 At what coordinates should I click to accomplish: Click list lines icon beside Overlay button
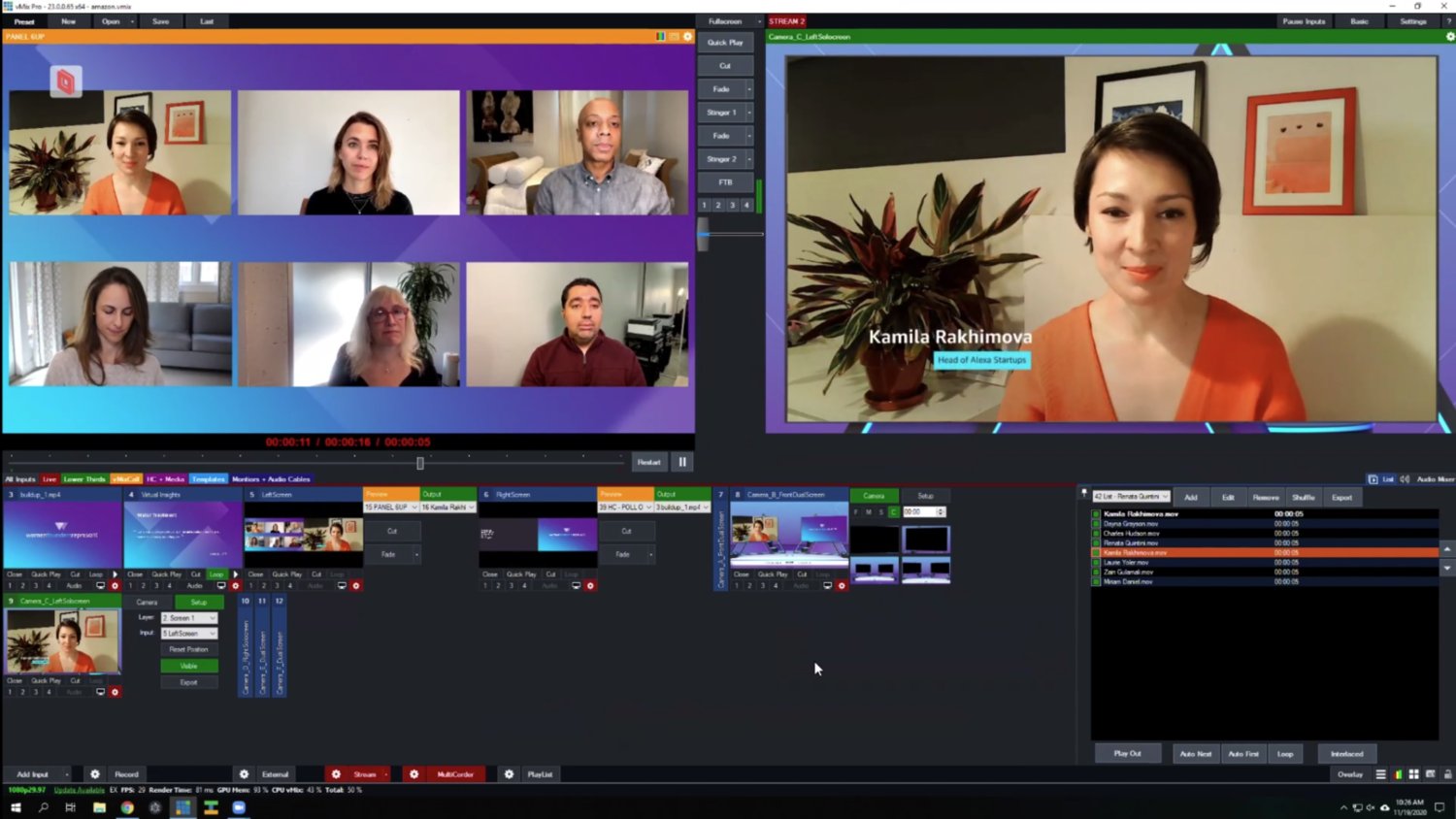click(x=1380, y=774)
